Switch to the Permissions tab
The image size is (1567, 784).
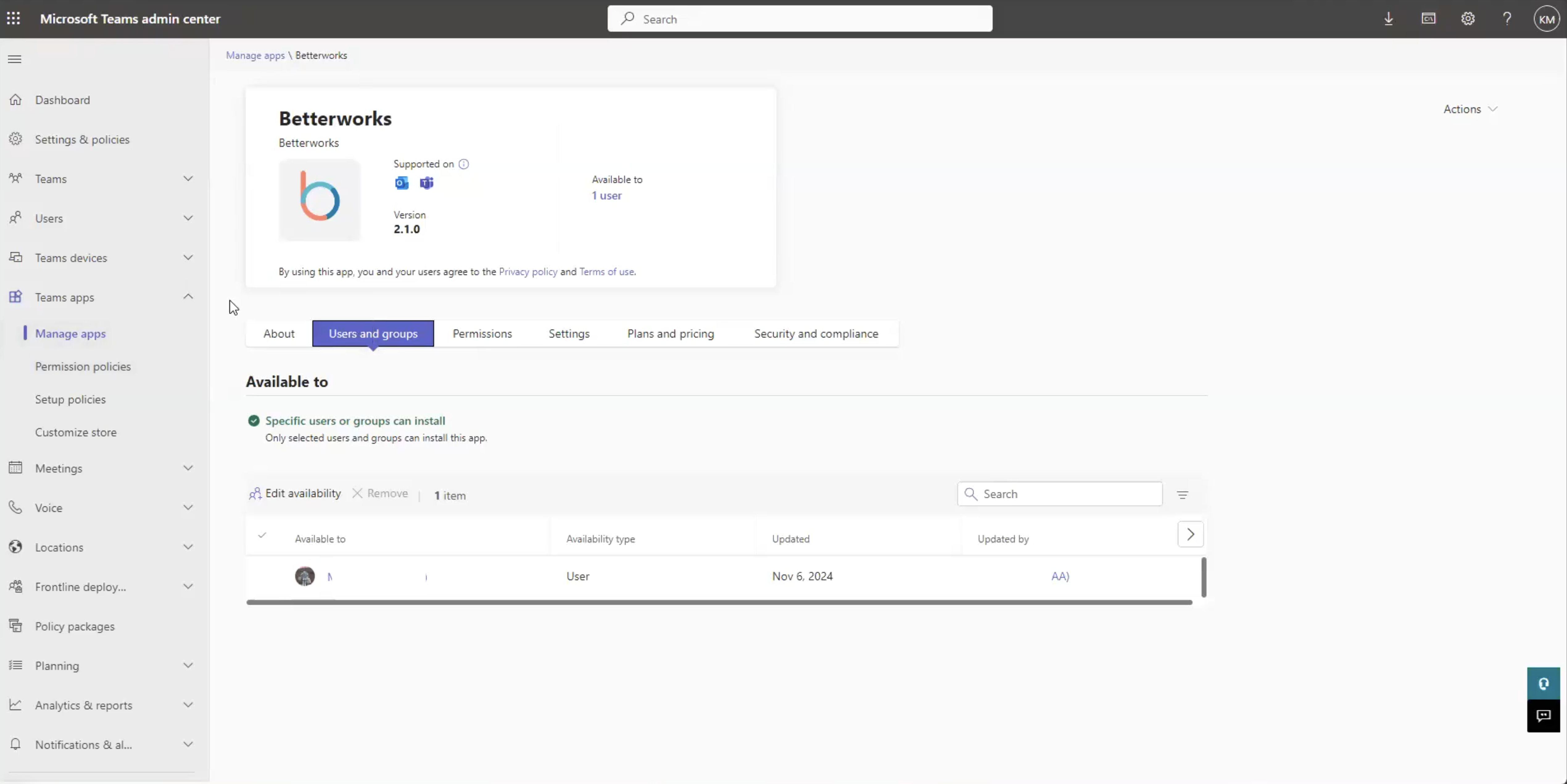point(482,334)
